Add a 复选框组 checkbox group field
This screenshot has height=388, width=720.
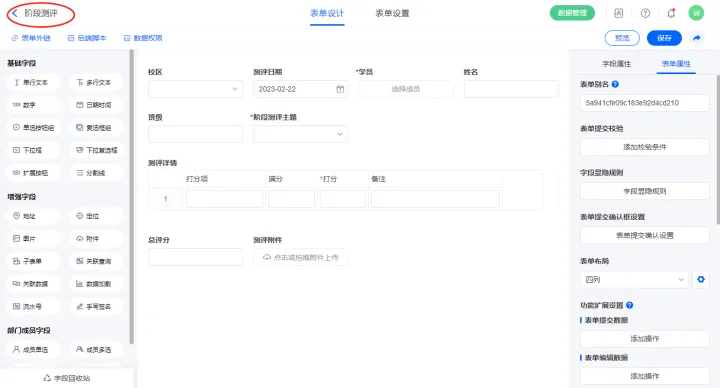(96, 128)
